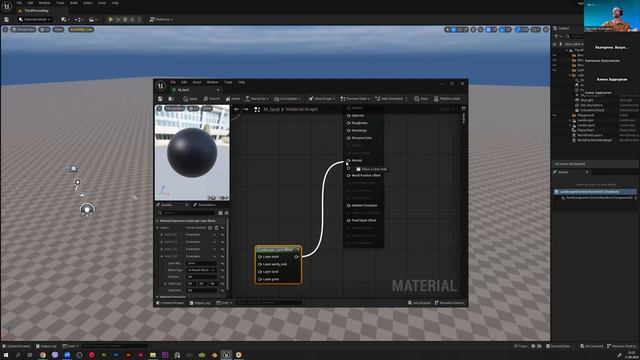
Task: Click the Layer rock input pin
Action: [260, 257]
